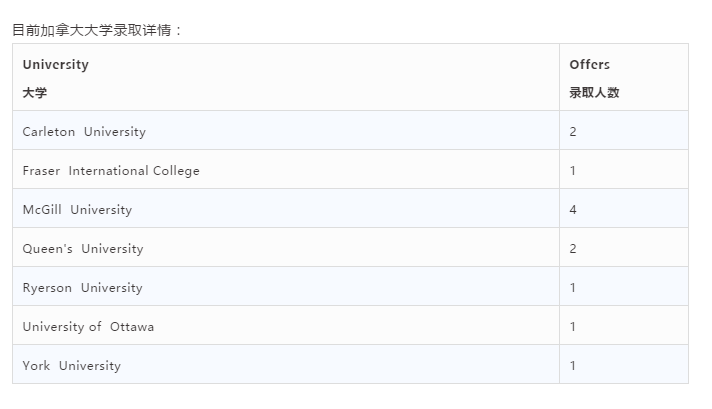Click the word Ottawa in the table
Image resolution: width=712 pixels, height=409 pixels.
pyautogui.click(x=132, y=327)
